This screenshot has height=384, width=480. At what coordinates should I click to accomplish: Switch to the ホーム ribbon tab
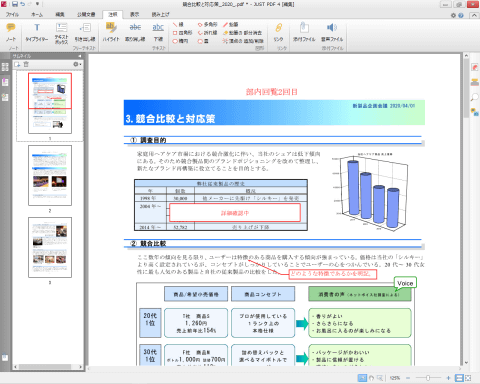(37, 14)
